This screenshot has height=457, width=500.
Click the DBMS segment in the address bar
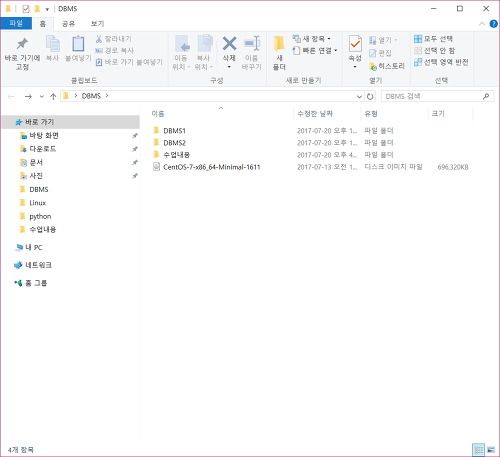(91, 96)
